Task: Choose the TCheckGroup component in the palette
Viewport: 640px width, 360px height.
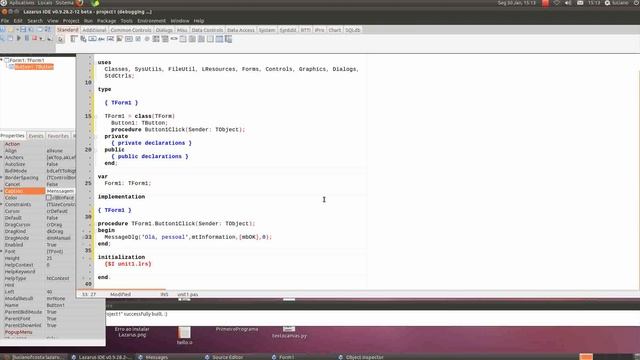Action: [x=201, y=39]
